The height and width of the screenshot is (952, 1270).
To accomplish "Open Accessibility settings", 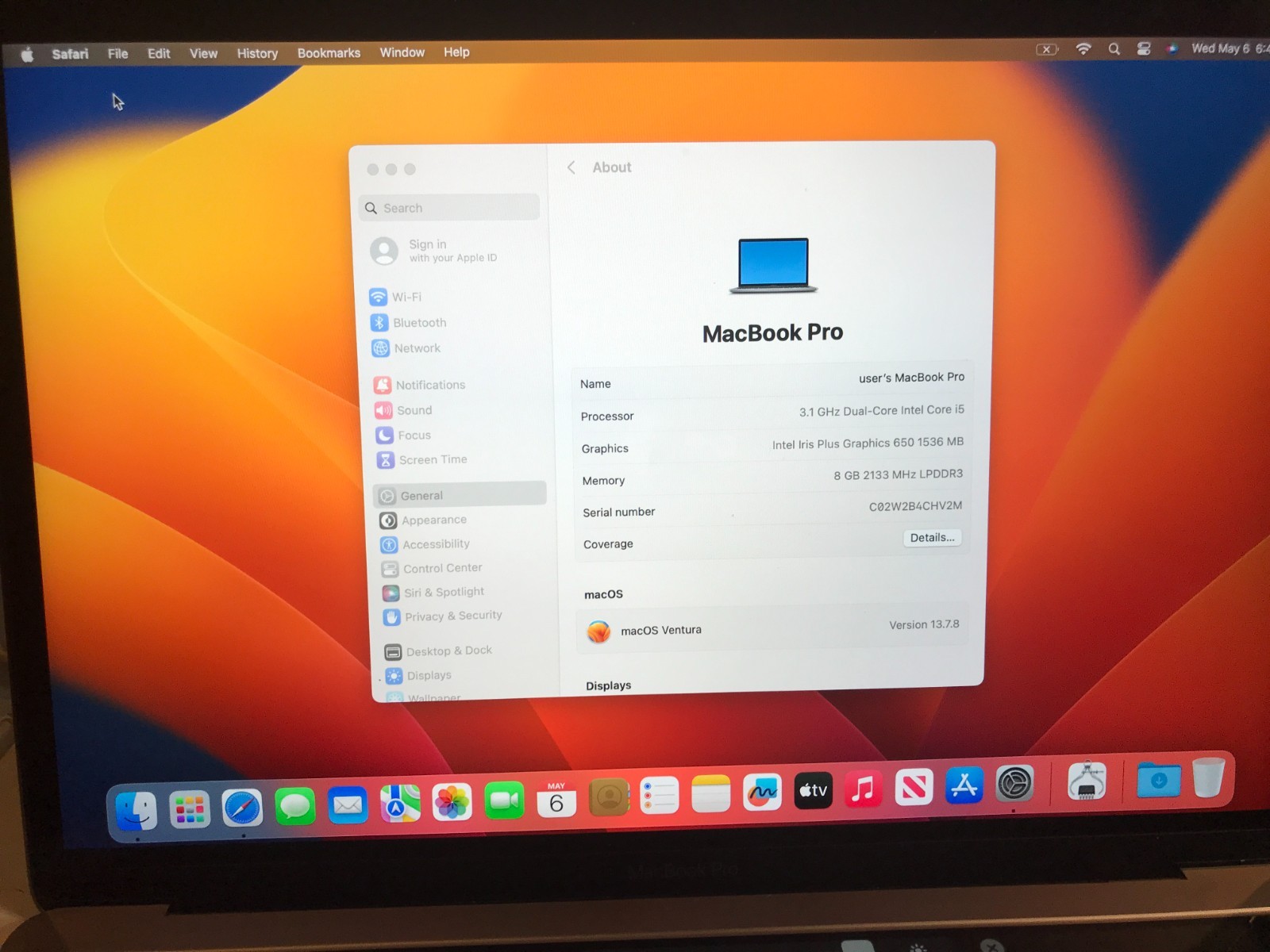I will click(x=425, y=544).
